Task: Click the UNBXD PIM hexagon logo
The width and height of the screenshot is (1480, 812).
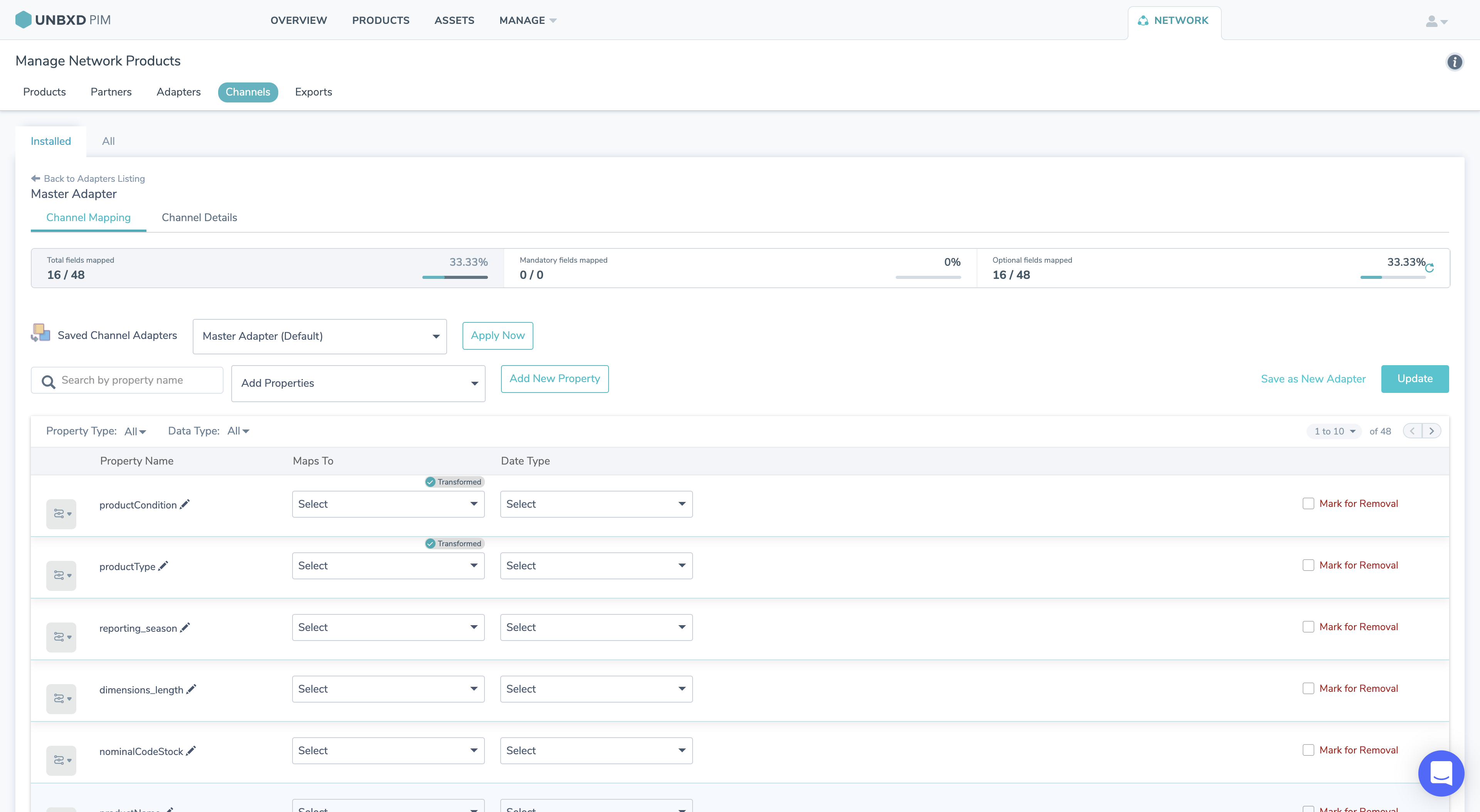Action: (x=23, y=20)
